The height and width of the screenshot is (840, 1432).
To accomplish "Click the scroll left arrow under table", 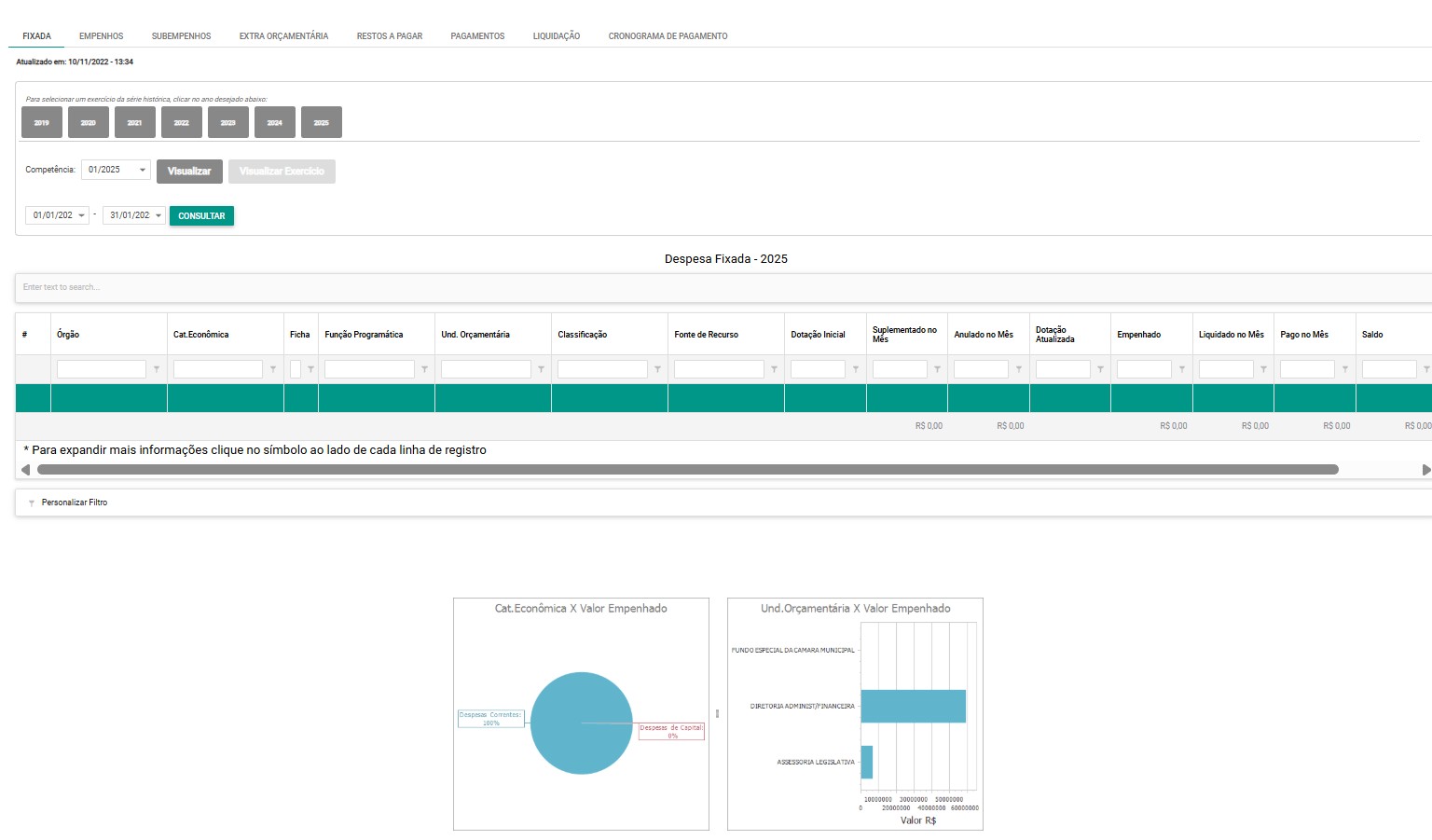I will point(25,470).
